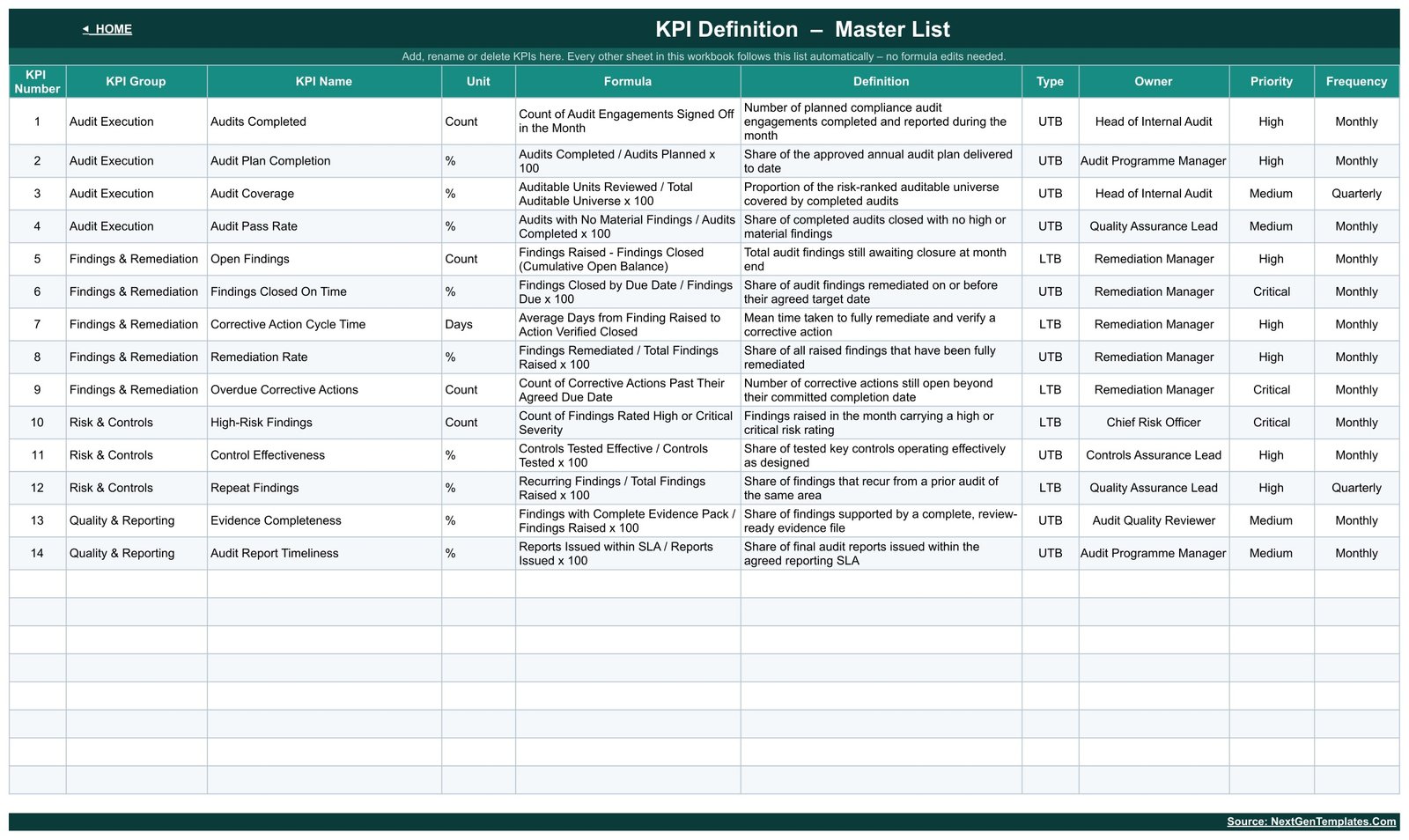Click the 'Repeat Findings' KPI name cell
1409x840 pixels.
pyautogui.click(x=324, y=488)
